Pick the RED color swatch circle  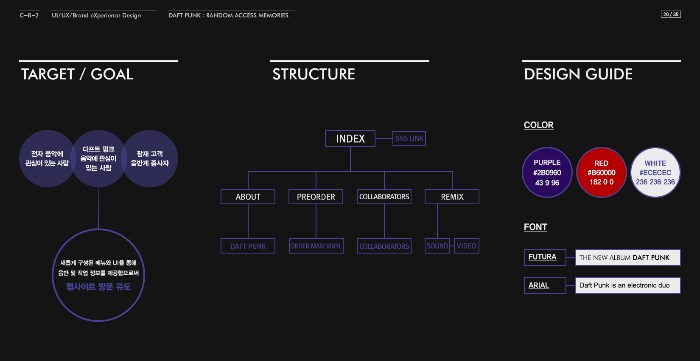click(601, 172)
